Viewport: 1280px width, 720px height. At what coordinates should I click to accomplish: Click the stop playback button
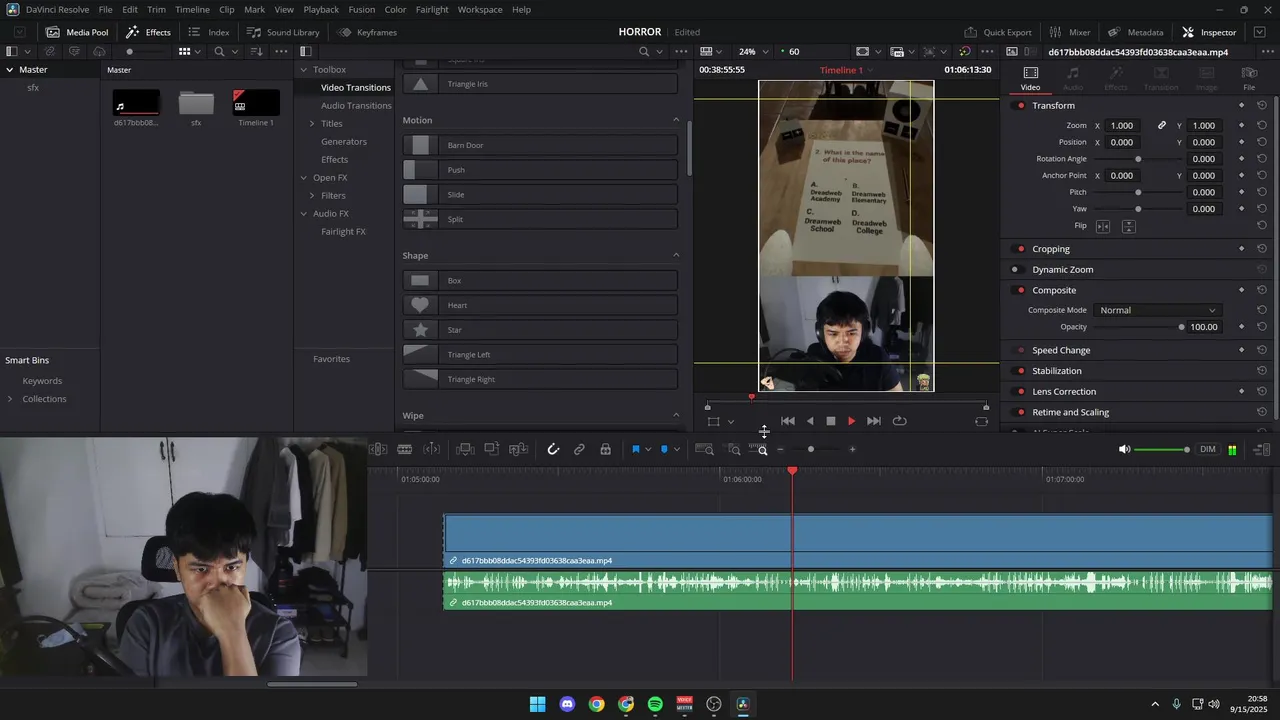coord(830,421)
